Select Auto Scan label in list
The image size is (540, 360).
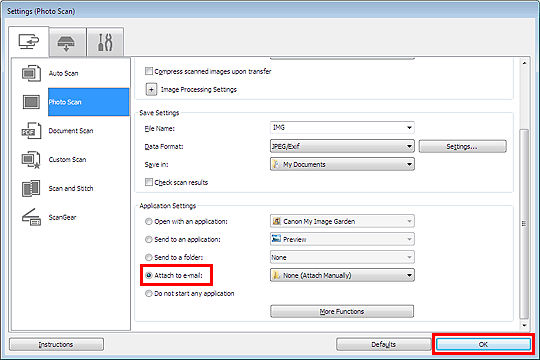[x=63, y=73]
